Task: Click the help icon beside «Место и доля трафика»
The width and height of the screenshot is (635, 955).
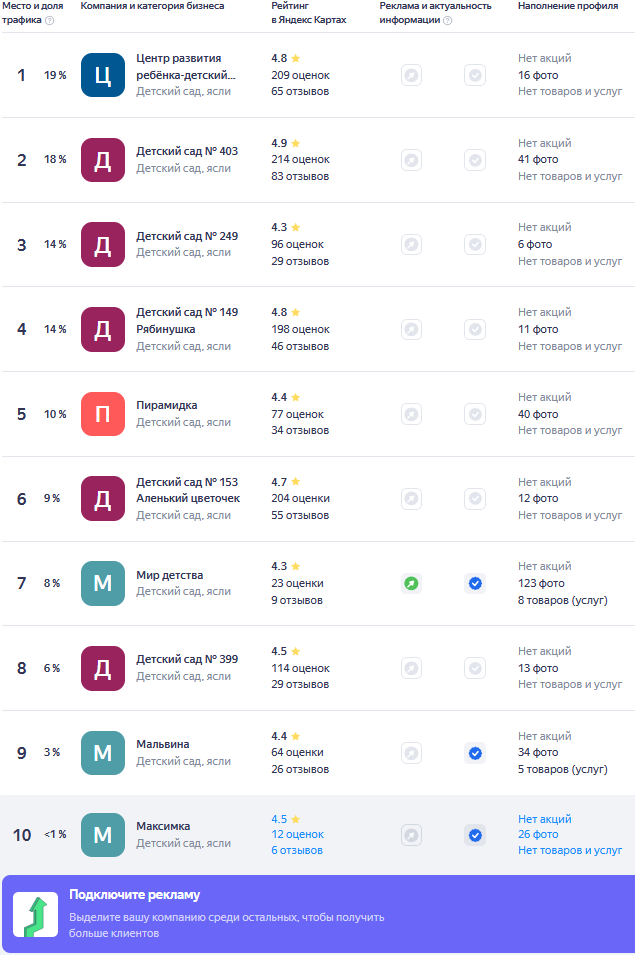Action: pyautogui.click(x=50, y=20)
